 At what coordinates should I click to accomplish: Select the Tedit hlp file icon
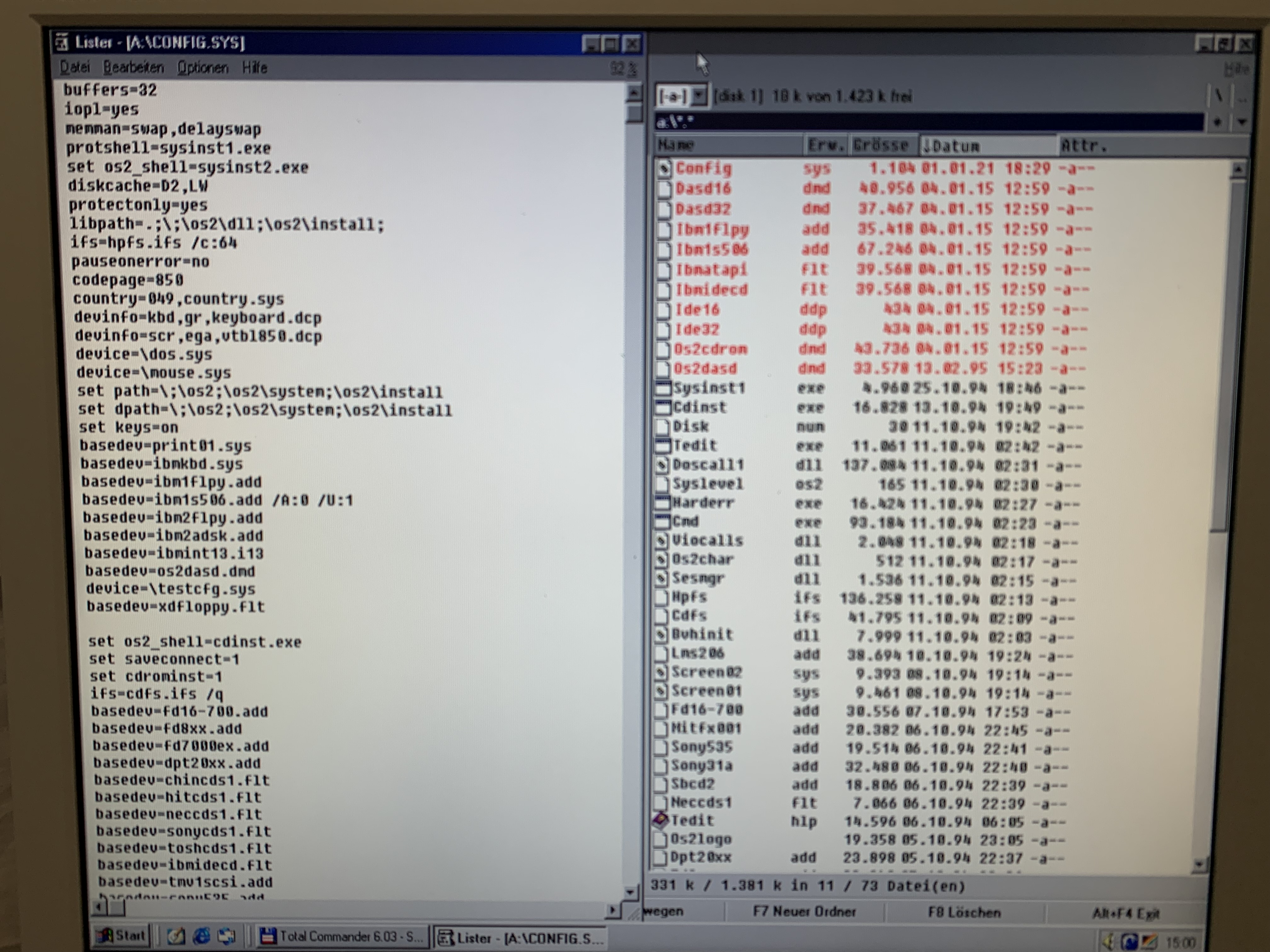coord(661,821)
